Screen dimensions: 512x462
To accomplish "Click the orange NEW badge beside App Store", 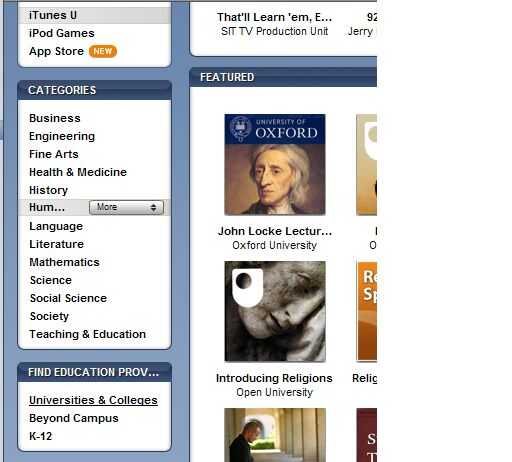I will point(103,51).
